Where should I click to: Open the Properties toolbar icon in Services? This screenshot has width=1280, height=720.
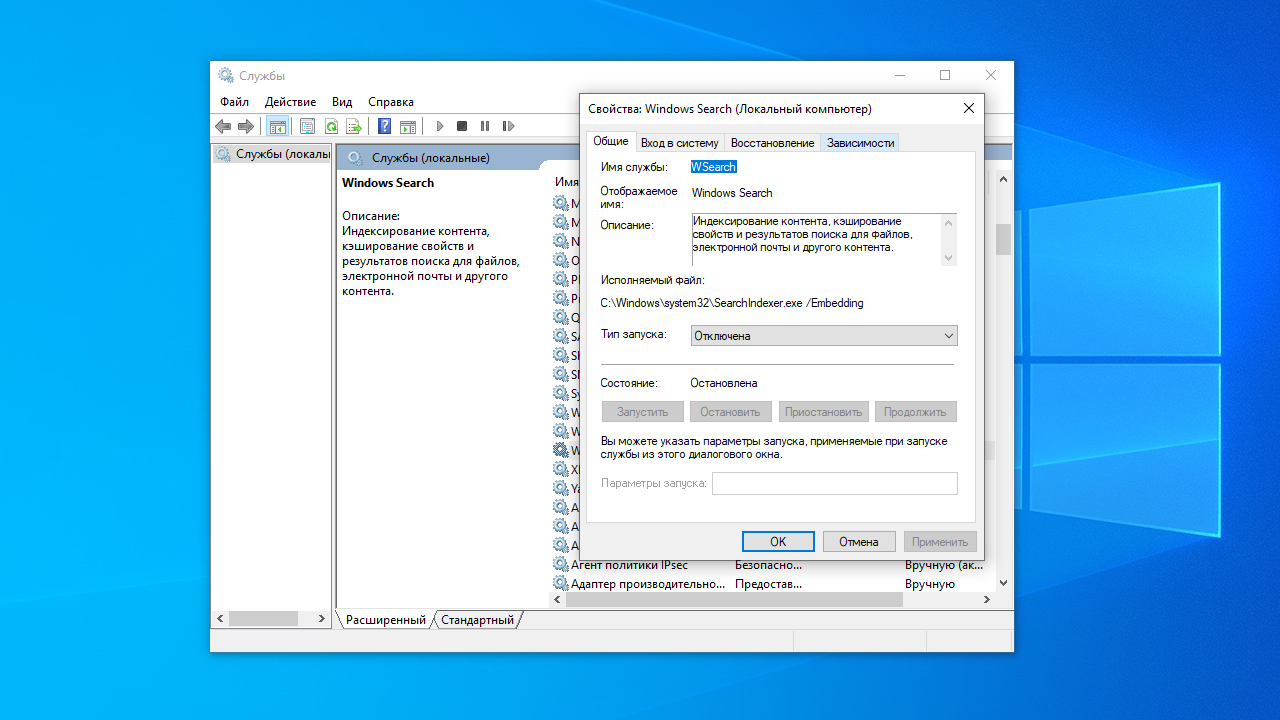(x=307, y=126)
